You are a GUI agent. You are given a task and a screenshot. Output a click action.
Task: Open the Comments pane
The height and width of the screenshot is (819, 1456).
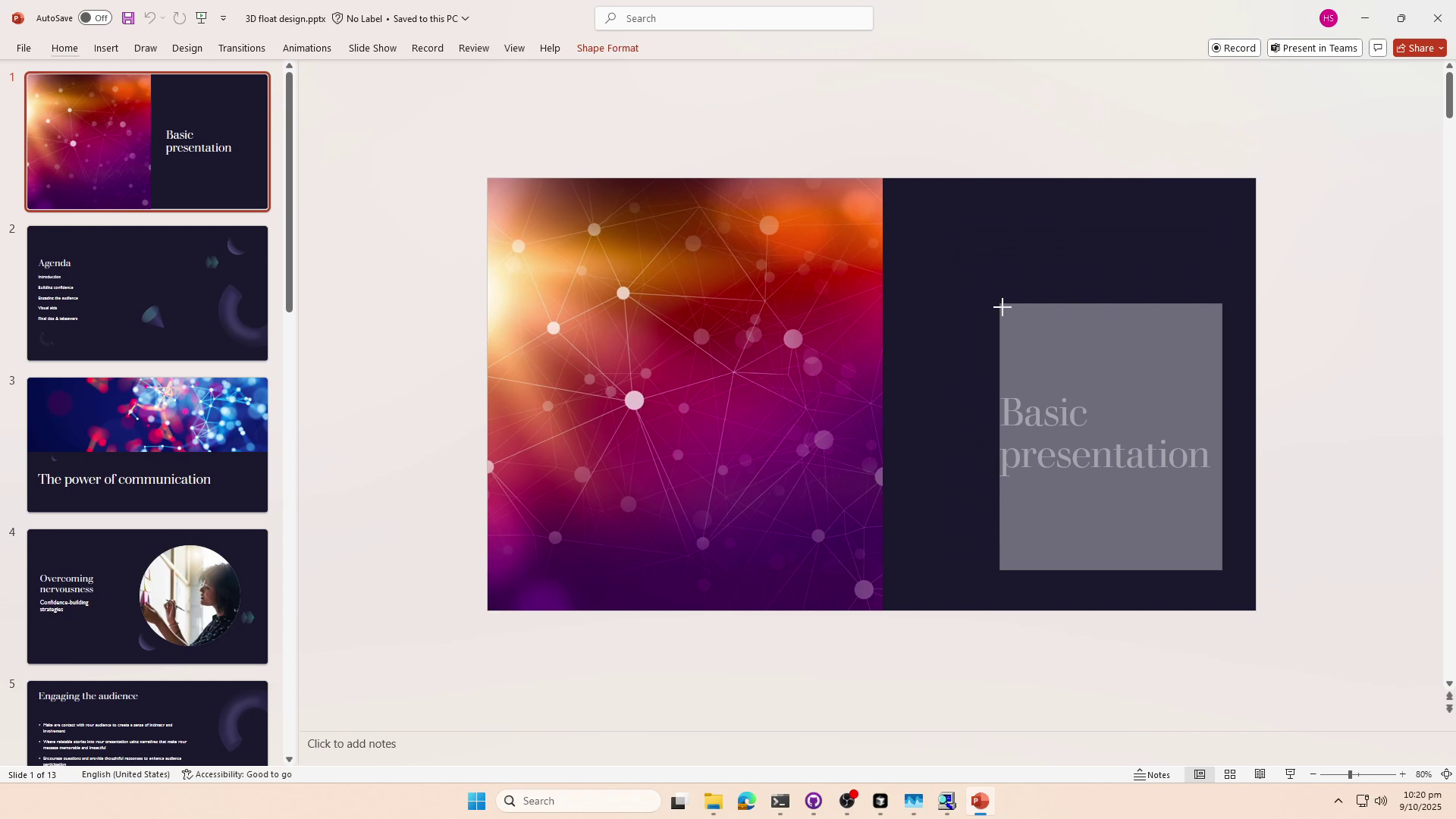[1379, 47]
